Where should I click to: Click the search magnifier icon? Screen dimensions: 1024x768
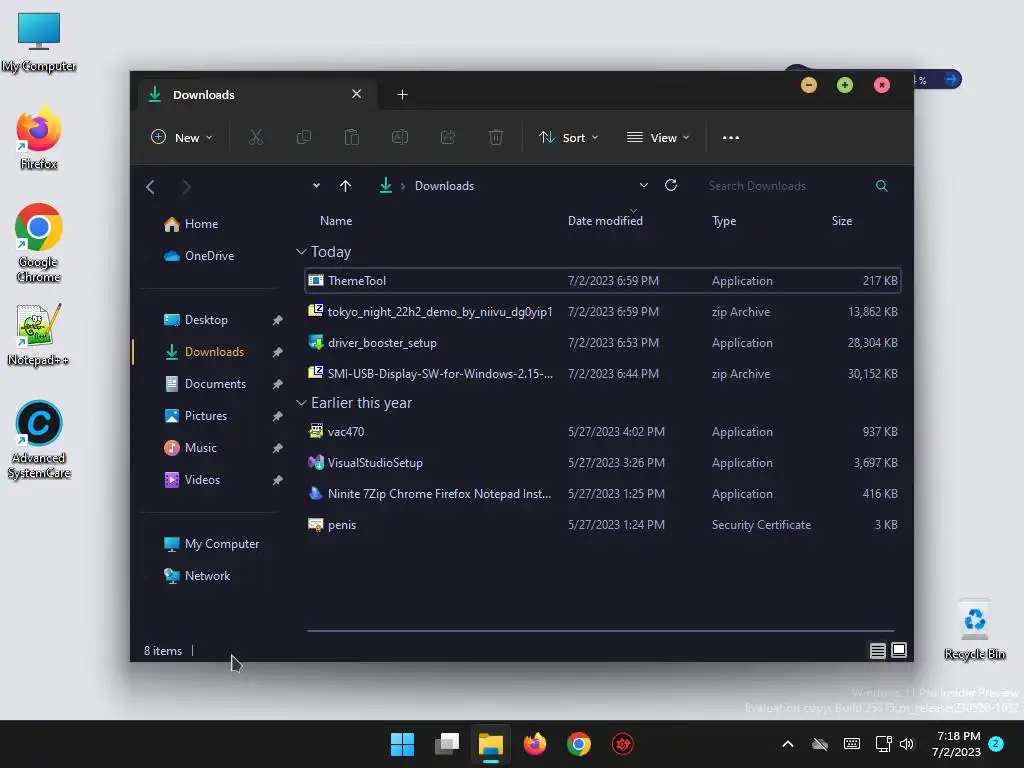pos(882,186)
